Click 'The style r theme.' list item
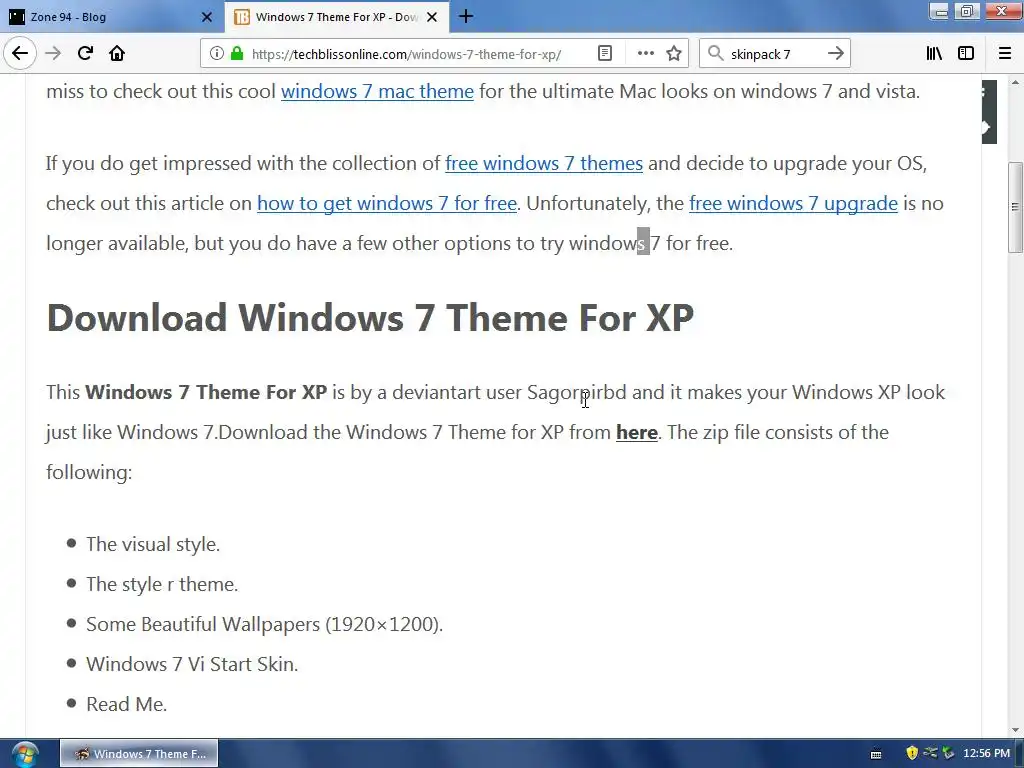This screenshot has height=768, width=1024. coord(162,584)
